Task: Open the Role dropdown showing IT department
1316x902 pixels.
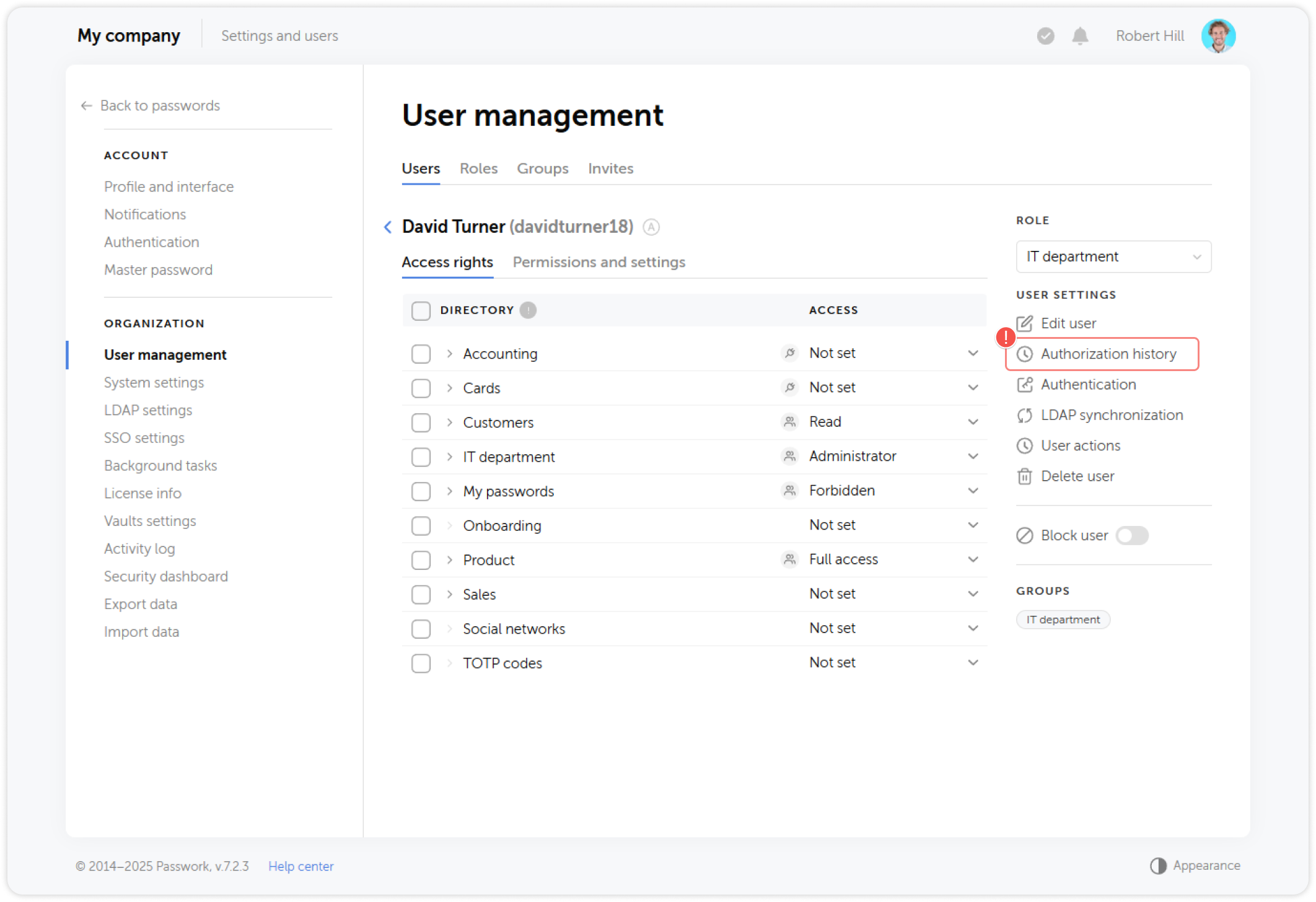Action: [x=1113, y=256]
